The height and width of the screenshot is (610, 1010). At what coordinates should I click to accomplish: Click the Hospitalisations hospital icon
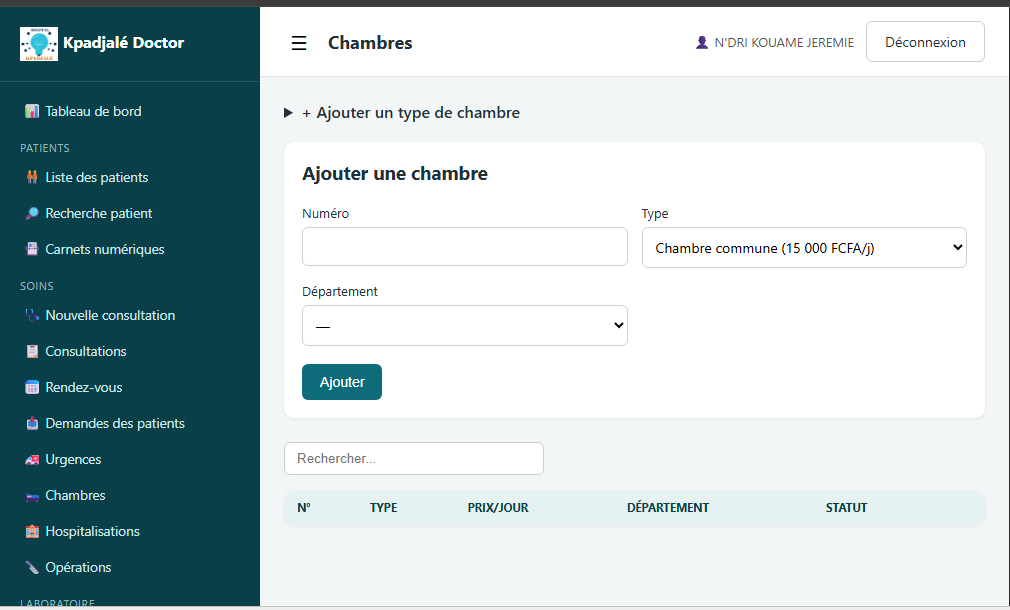point(32,531)
